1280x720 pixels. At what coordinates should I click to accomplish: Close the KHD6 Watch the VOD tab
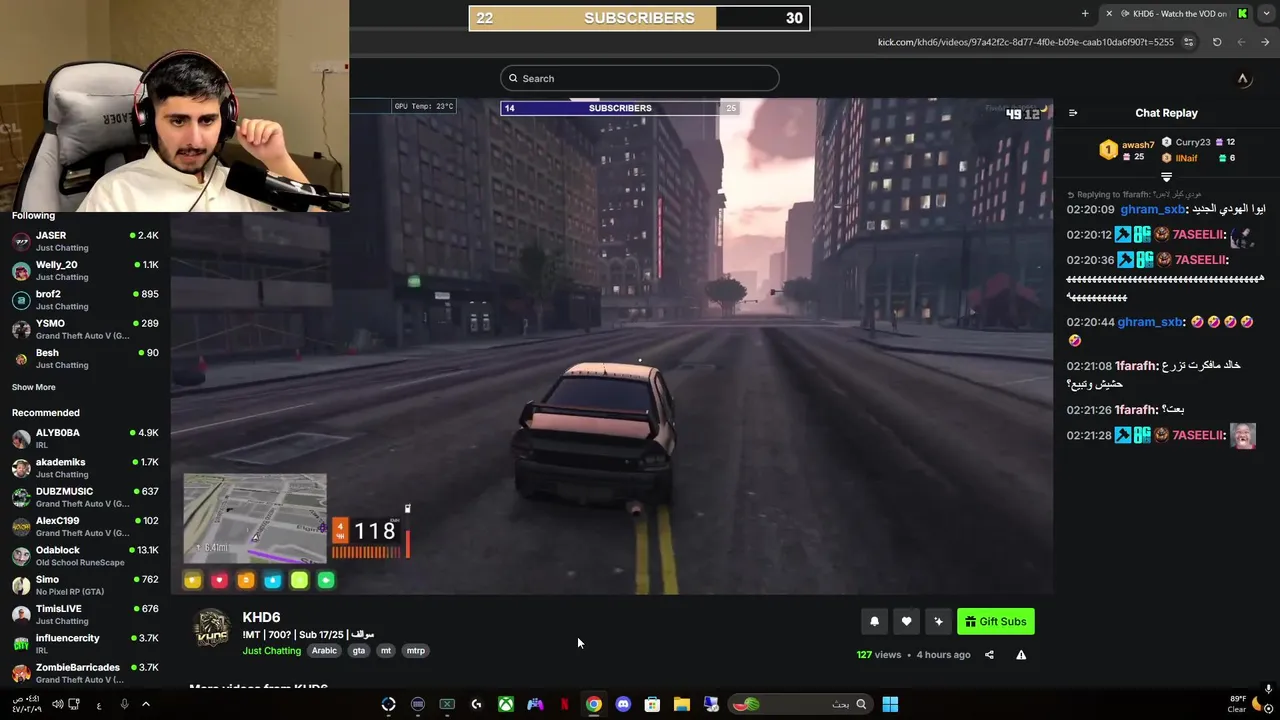1109,13
